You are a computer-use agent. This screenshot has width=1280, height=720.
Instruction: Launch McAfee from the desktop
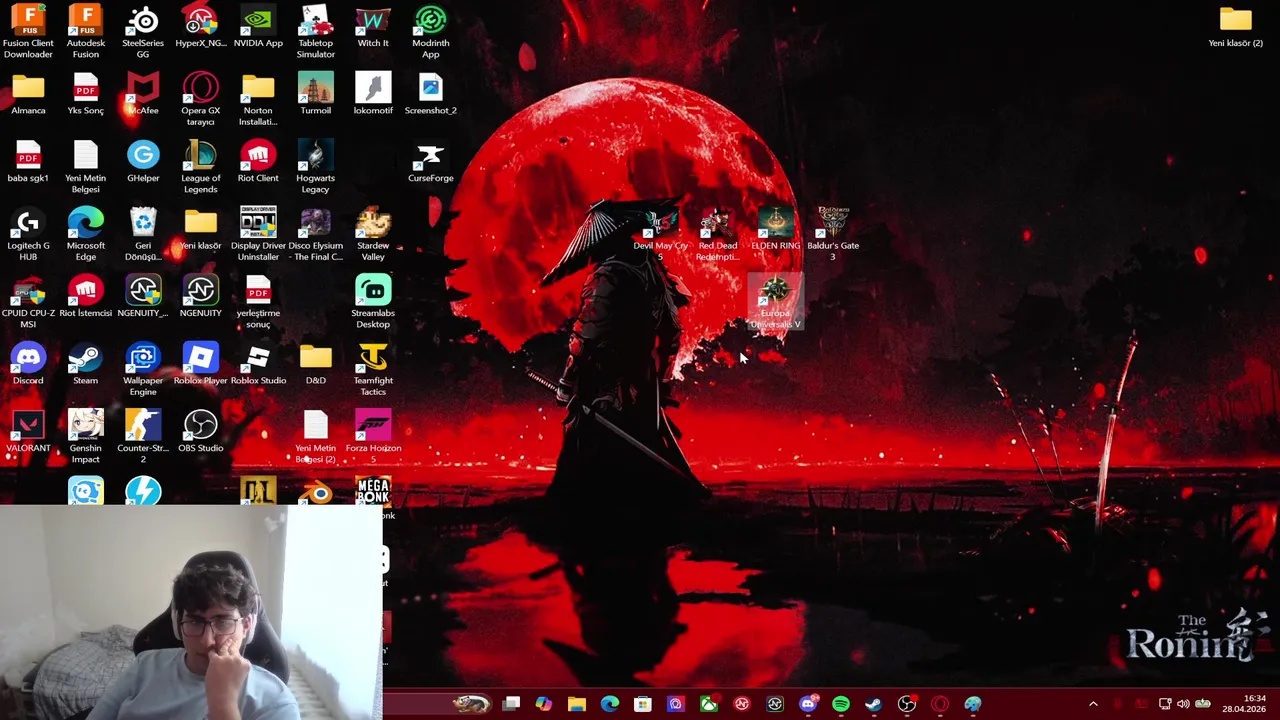pyautogui.click(x=143, y=94)
